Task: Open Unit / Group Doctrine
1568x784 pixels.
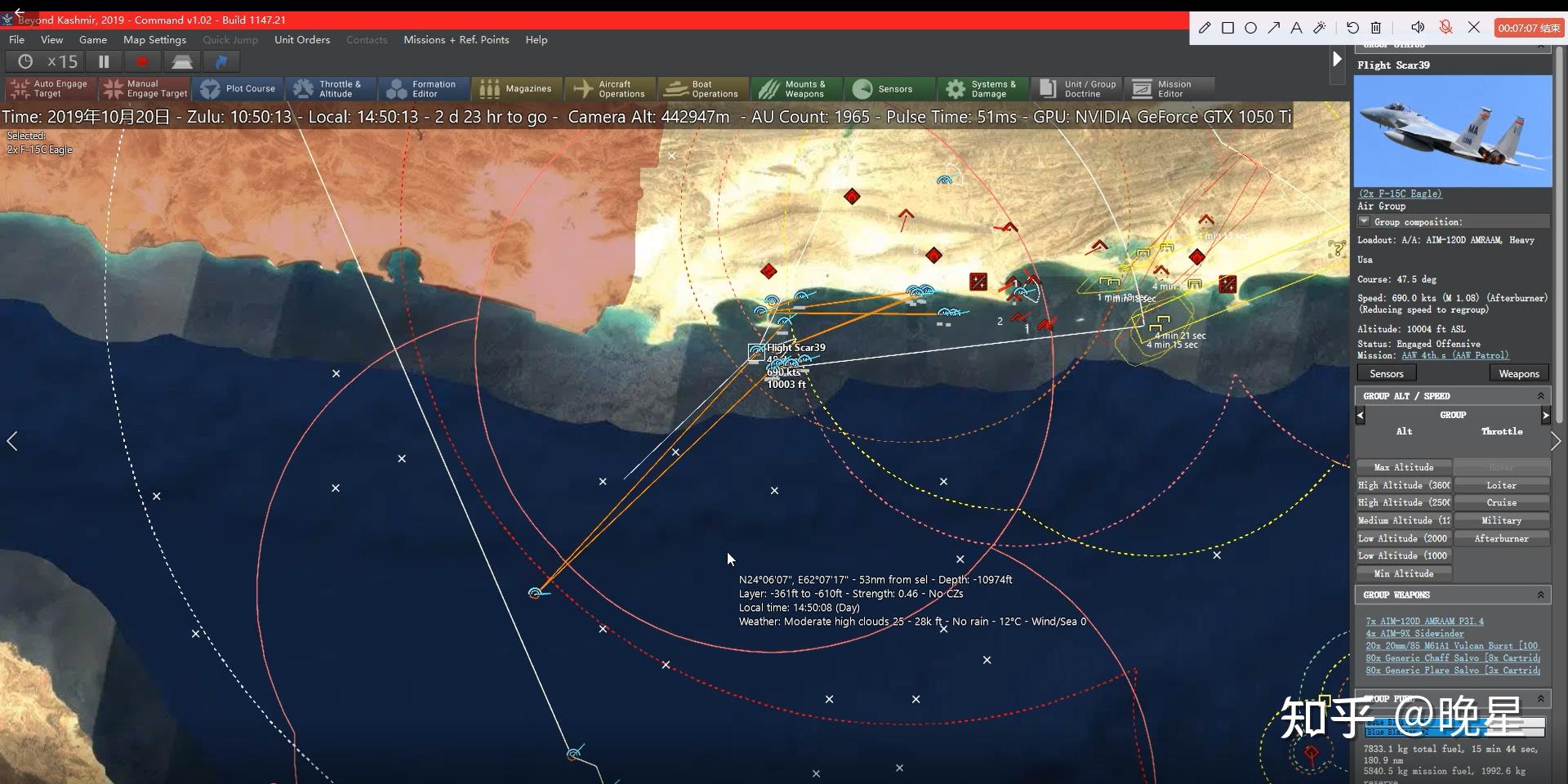Action: click(1076, 88)
